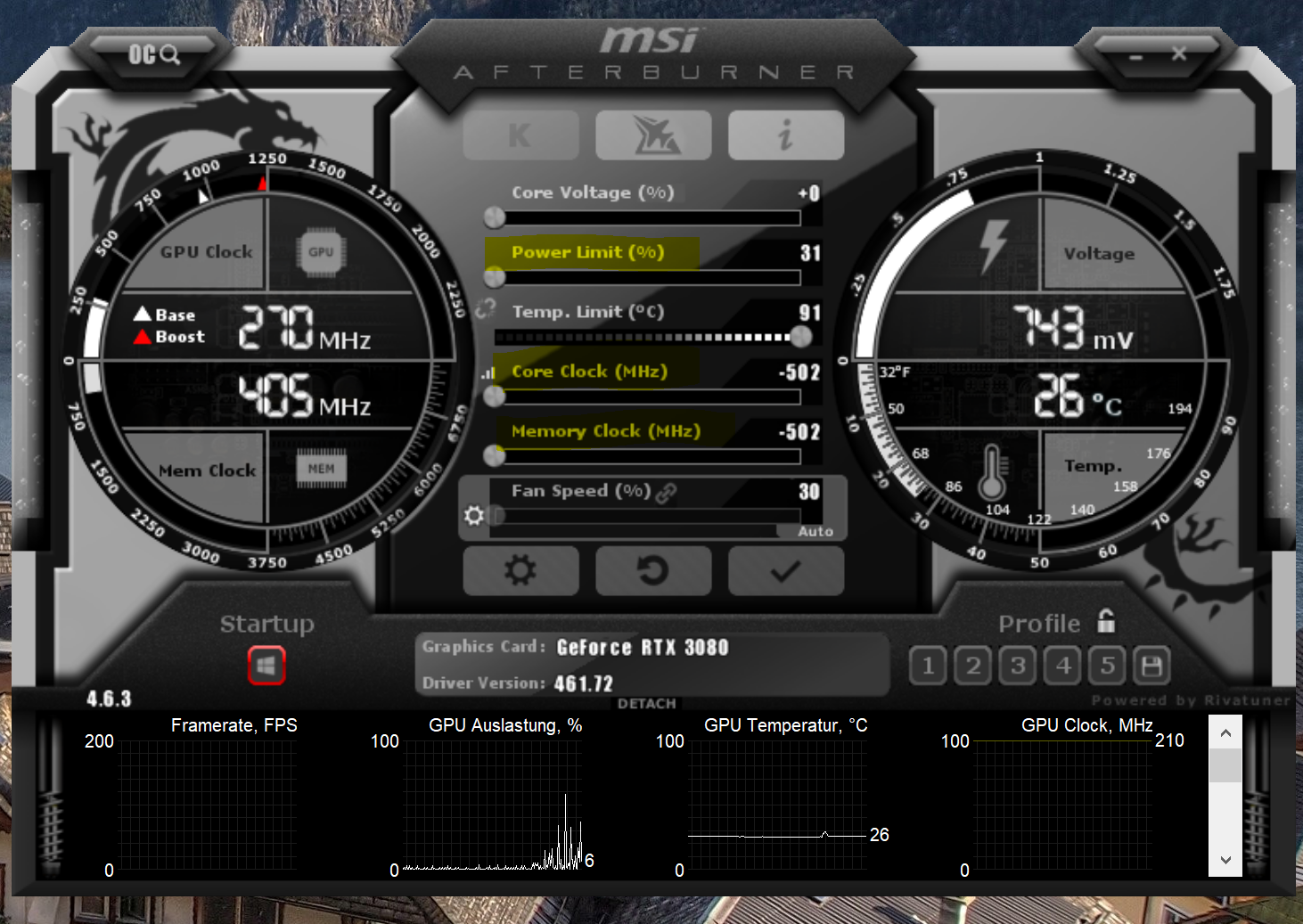
Task: Click the lightning bolt voltage icon
Action: [x=993, y=246]
